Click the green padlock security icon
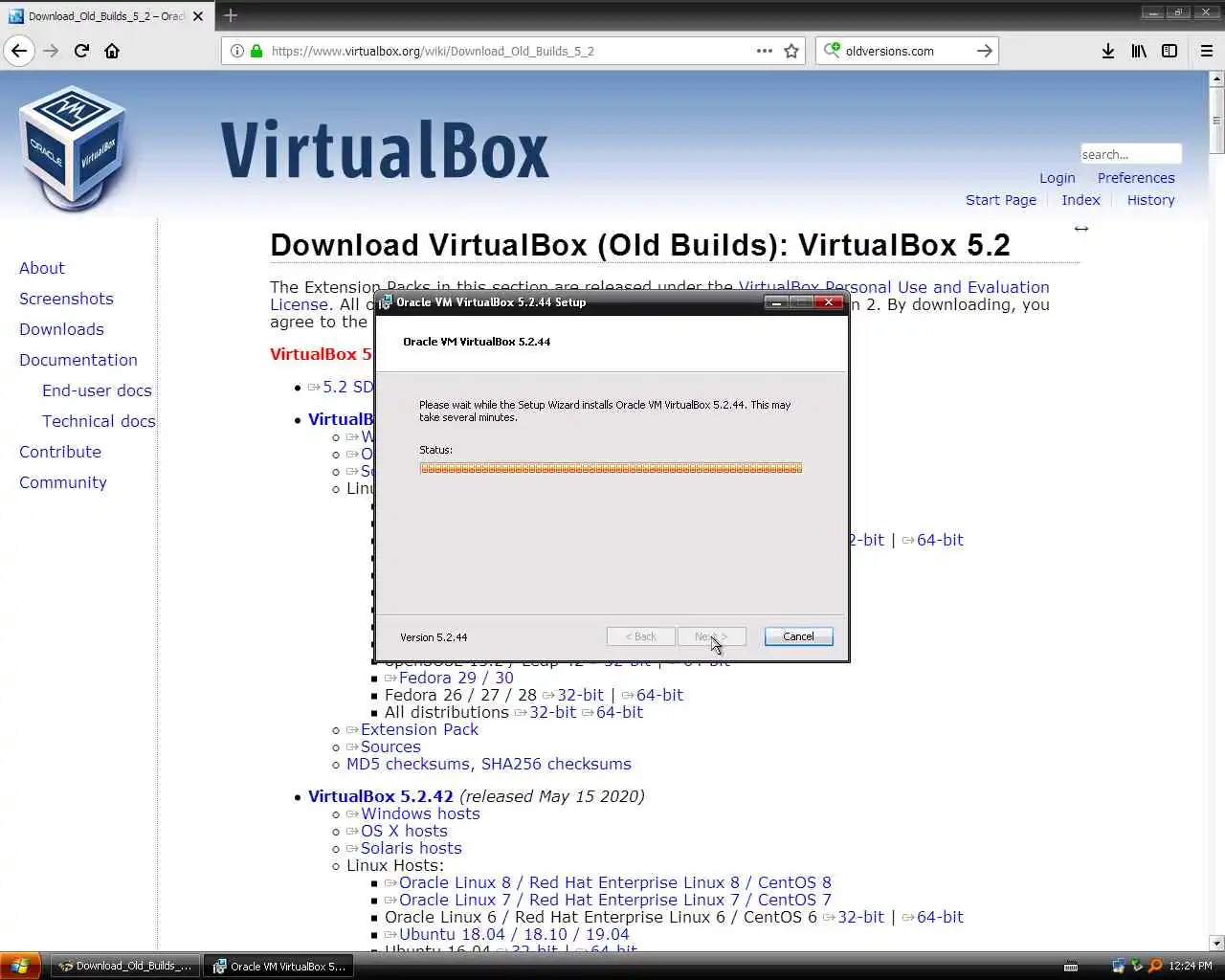 pos(256,51)
